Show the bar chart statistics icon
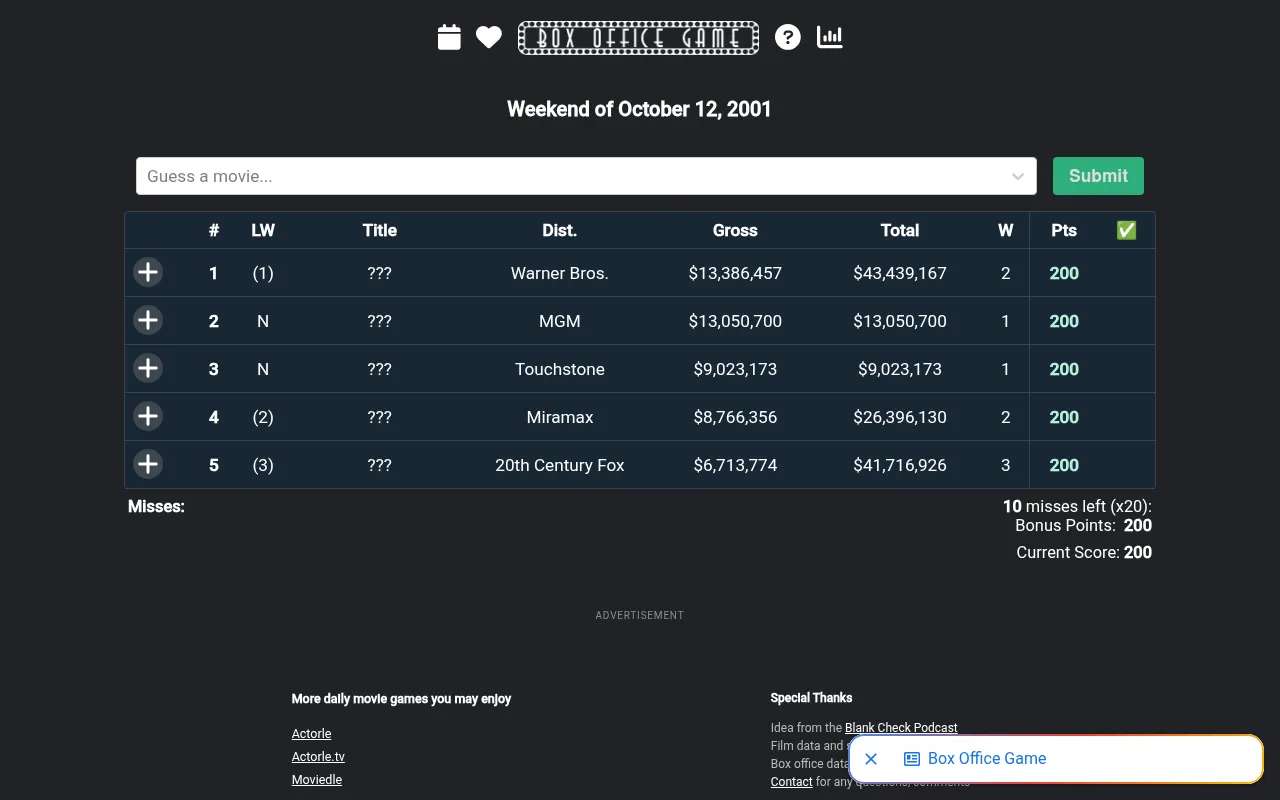Image resolution: width=1280 pixels, height=800 pixels. (x=829, y=37)
